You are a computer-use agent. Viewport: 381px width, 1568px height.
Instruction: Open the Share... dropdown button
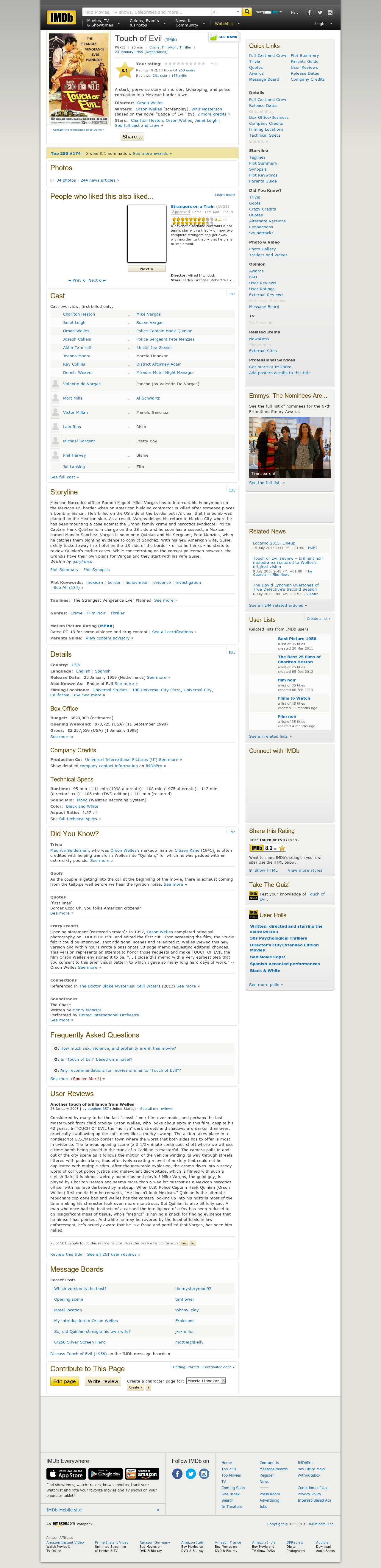132,137
